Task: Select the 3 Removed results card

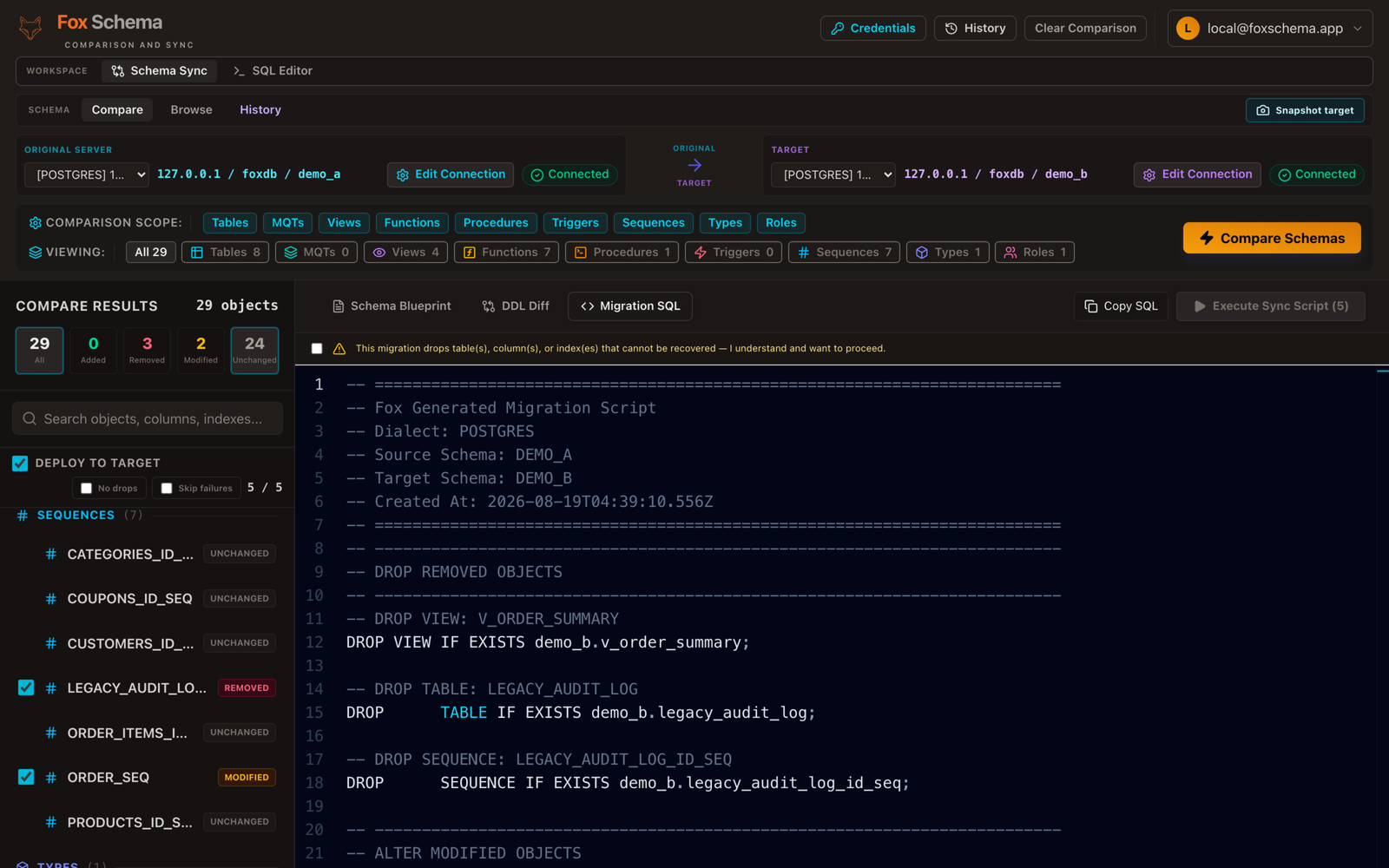Action: coord(147,351)
